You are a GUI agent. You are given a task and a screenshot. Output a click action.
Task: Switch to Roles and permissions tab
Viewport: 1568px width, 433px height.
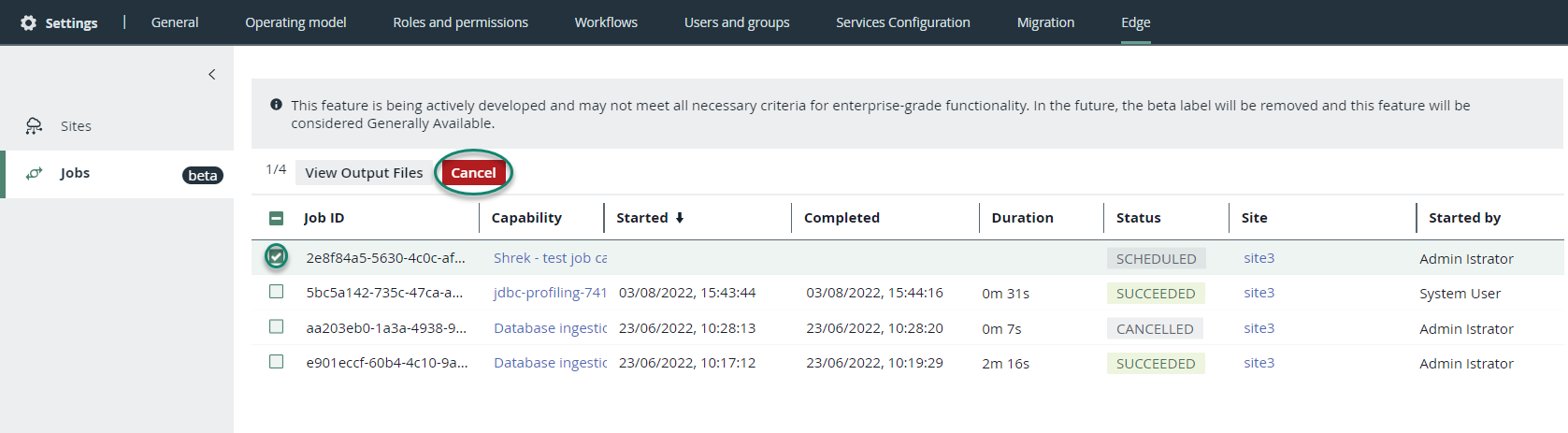460,22
